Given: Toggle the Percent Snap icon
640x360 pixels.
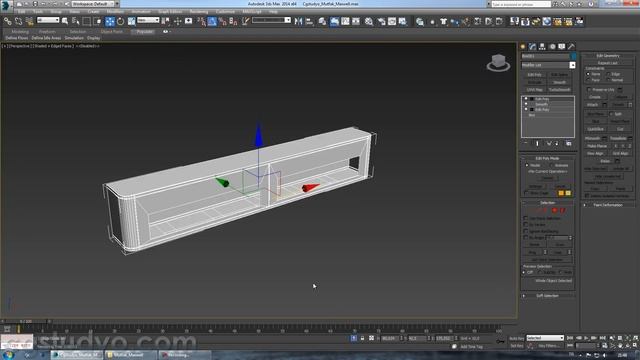Looking at the screenshot, I should point(223,21).
